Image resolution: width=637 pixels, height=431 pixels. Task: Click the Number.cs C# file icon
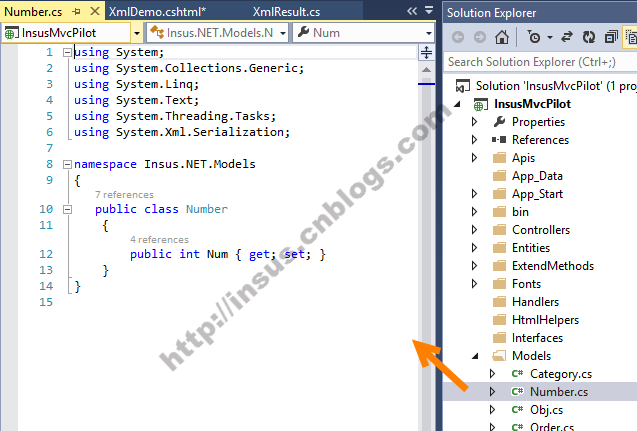(518, 392)
